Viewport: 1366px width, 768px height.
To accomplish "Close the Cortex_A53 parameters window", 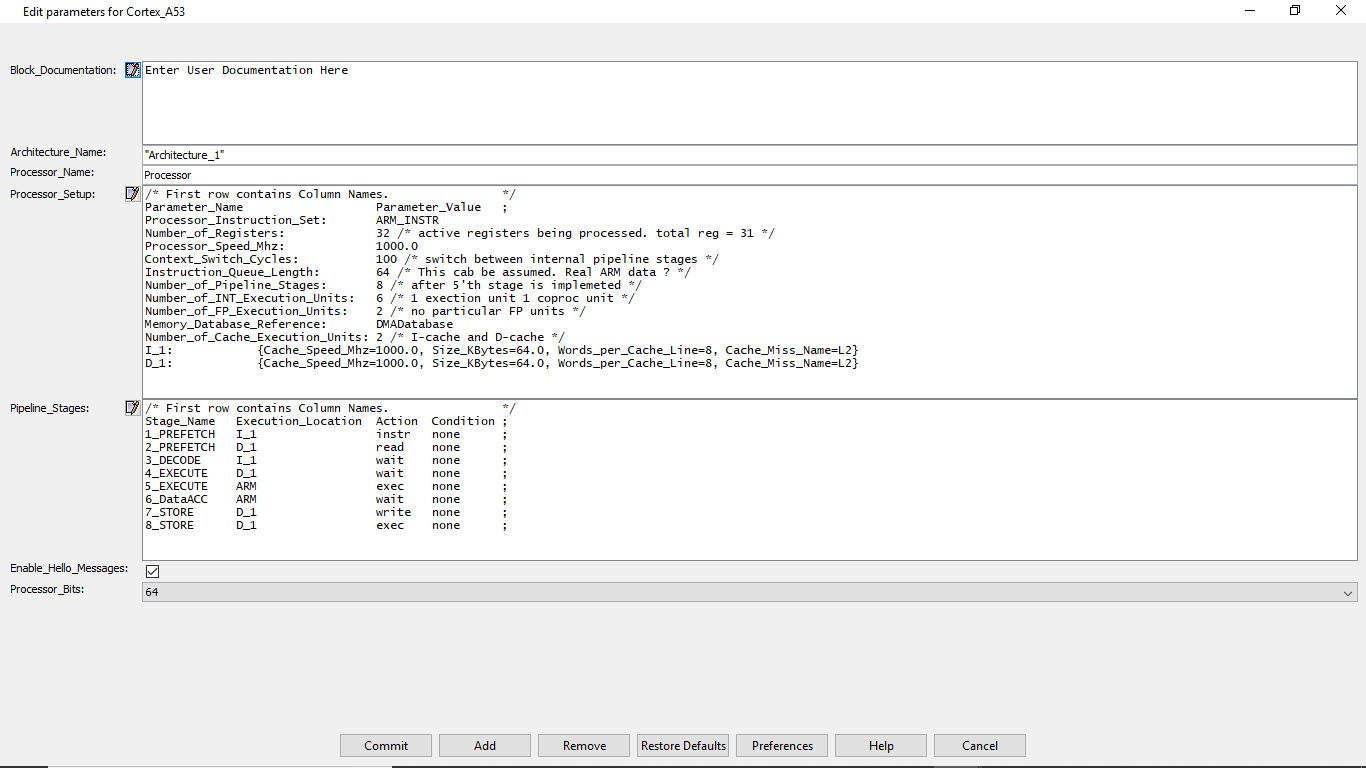I will coord(1341,11).
